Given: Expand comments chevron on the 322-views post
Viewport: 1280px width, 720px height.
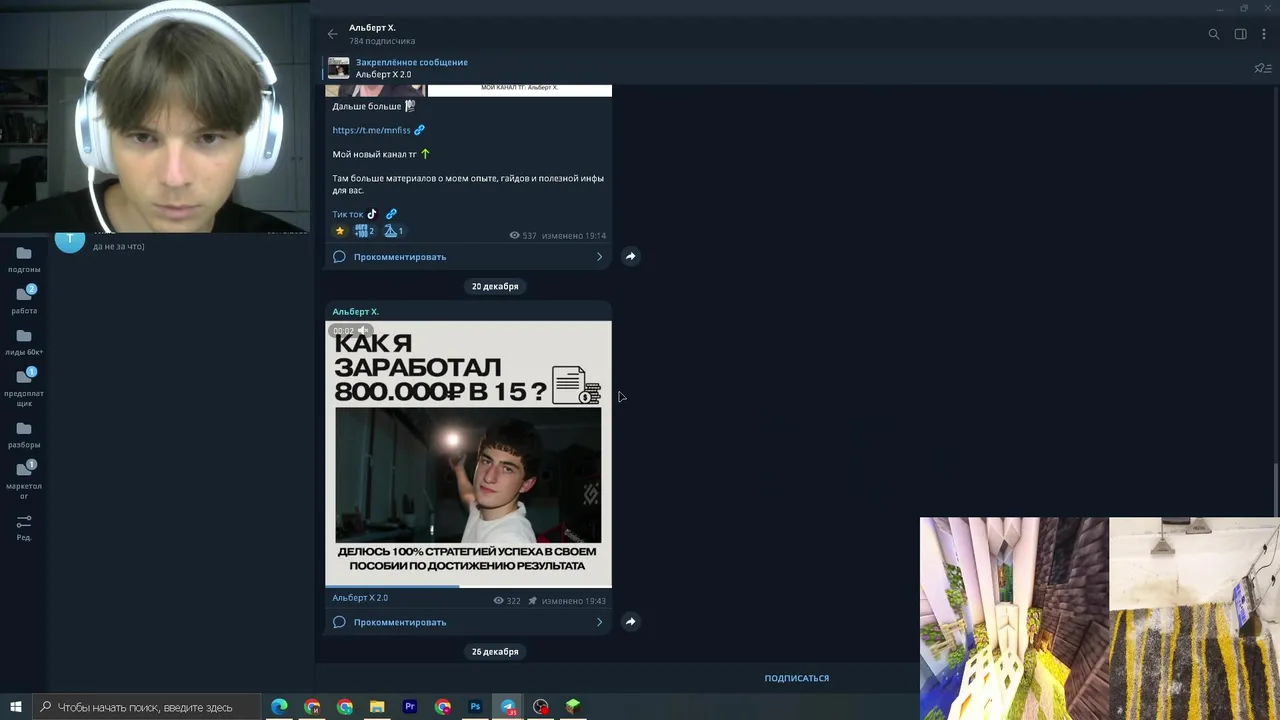Looking at the screenshot, I should 599,622.
